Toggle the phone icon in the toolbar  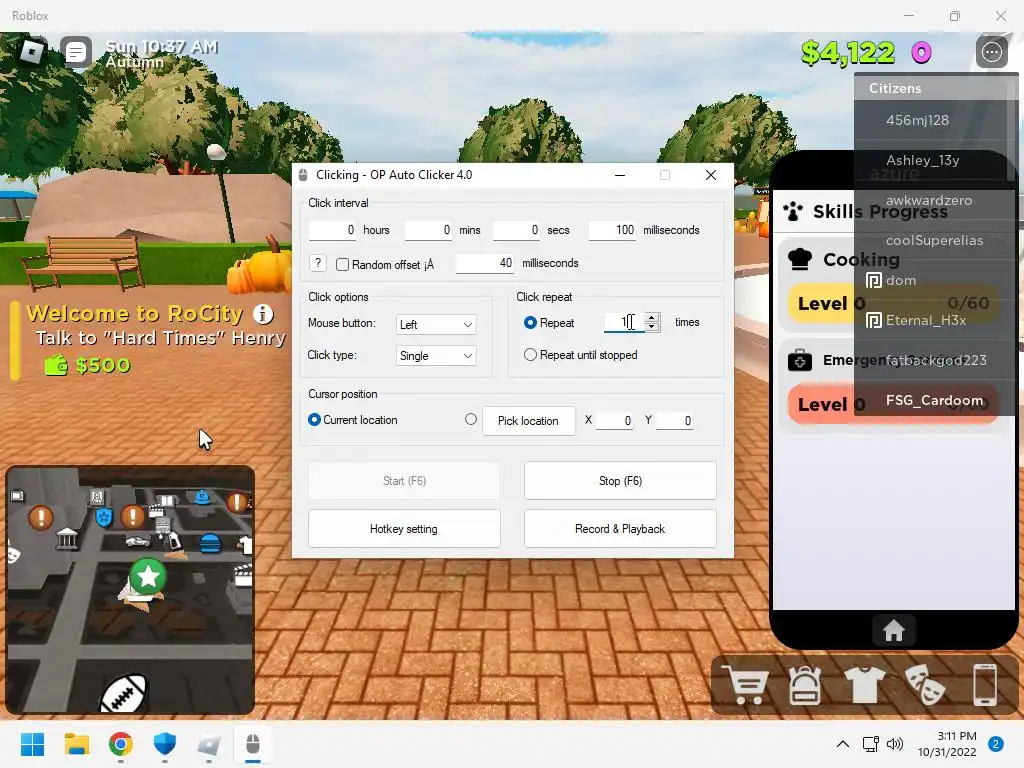tap(984, 685)
